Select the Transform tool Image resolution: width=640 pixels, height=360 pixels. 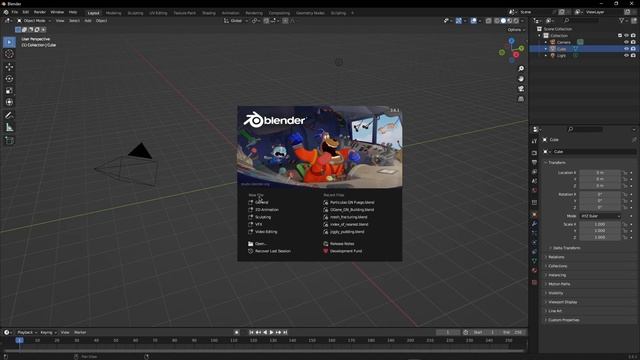[9, 102]
